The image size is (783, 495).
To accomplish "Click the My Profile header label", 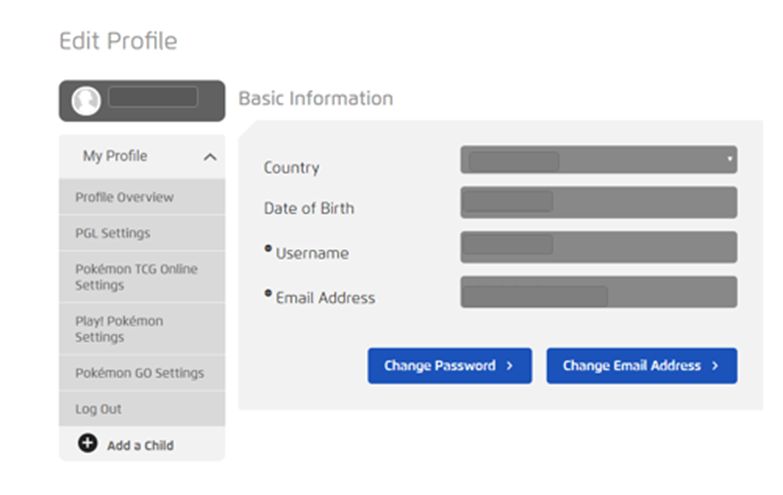I will [x=115, y=156].
